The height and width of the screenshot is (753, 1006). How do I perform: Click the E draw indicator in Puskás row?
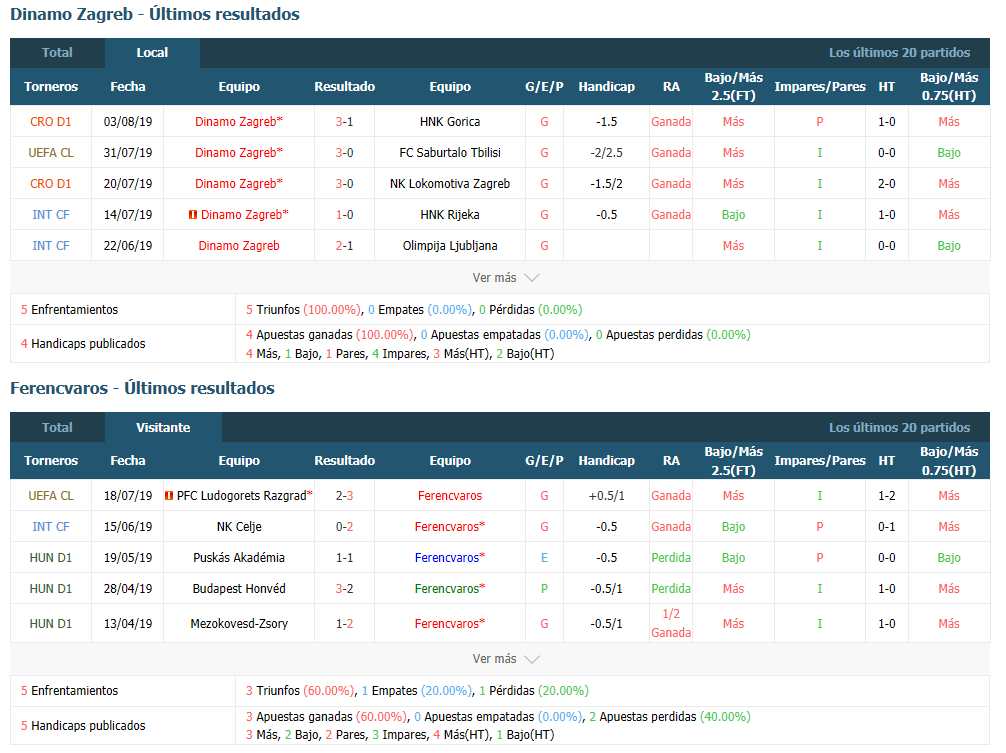click(x=544, y=557)
